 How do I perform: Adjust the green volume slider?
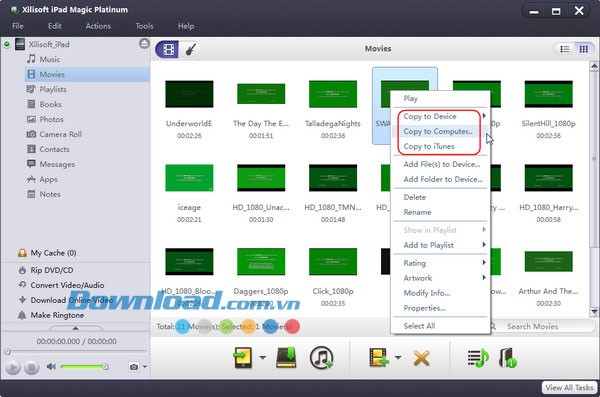tap(84, 367)
